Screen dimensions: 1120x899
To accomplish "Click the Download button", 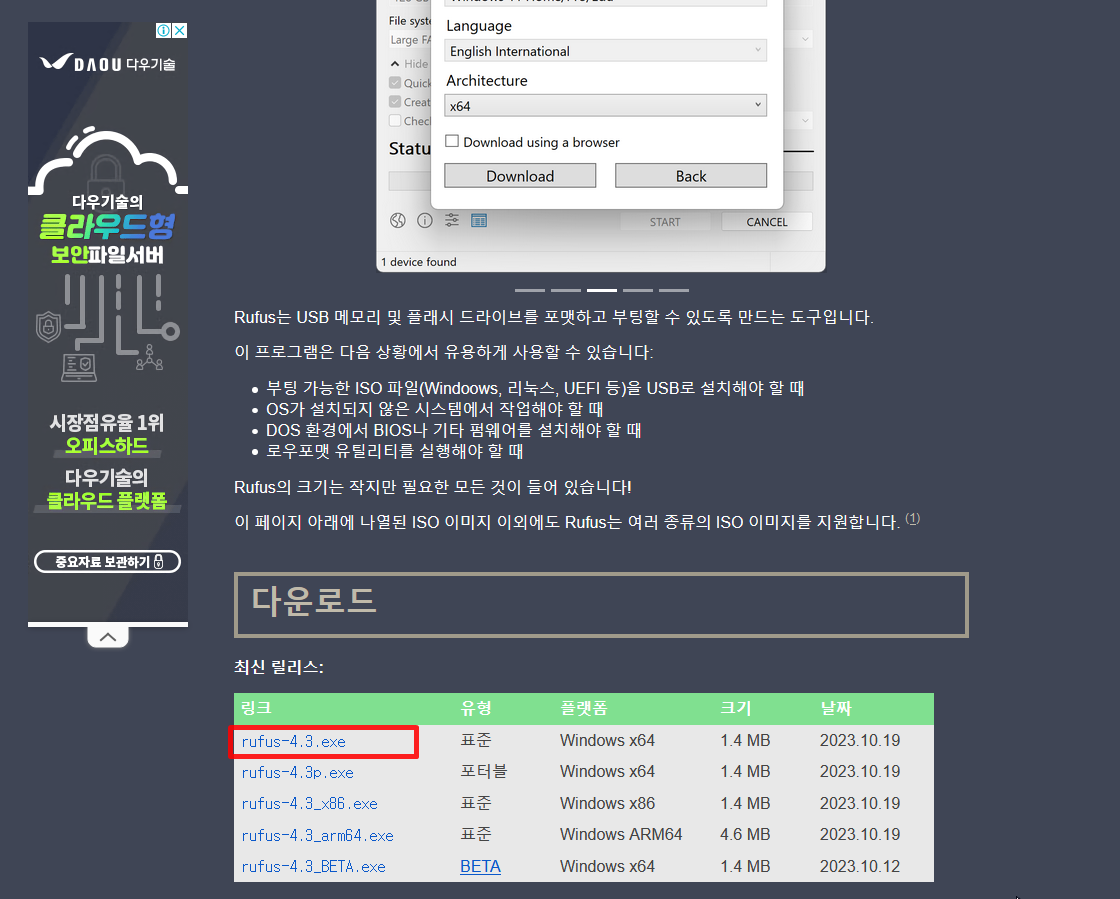I will (x=520, y=176).
